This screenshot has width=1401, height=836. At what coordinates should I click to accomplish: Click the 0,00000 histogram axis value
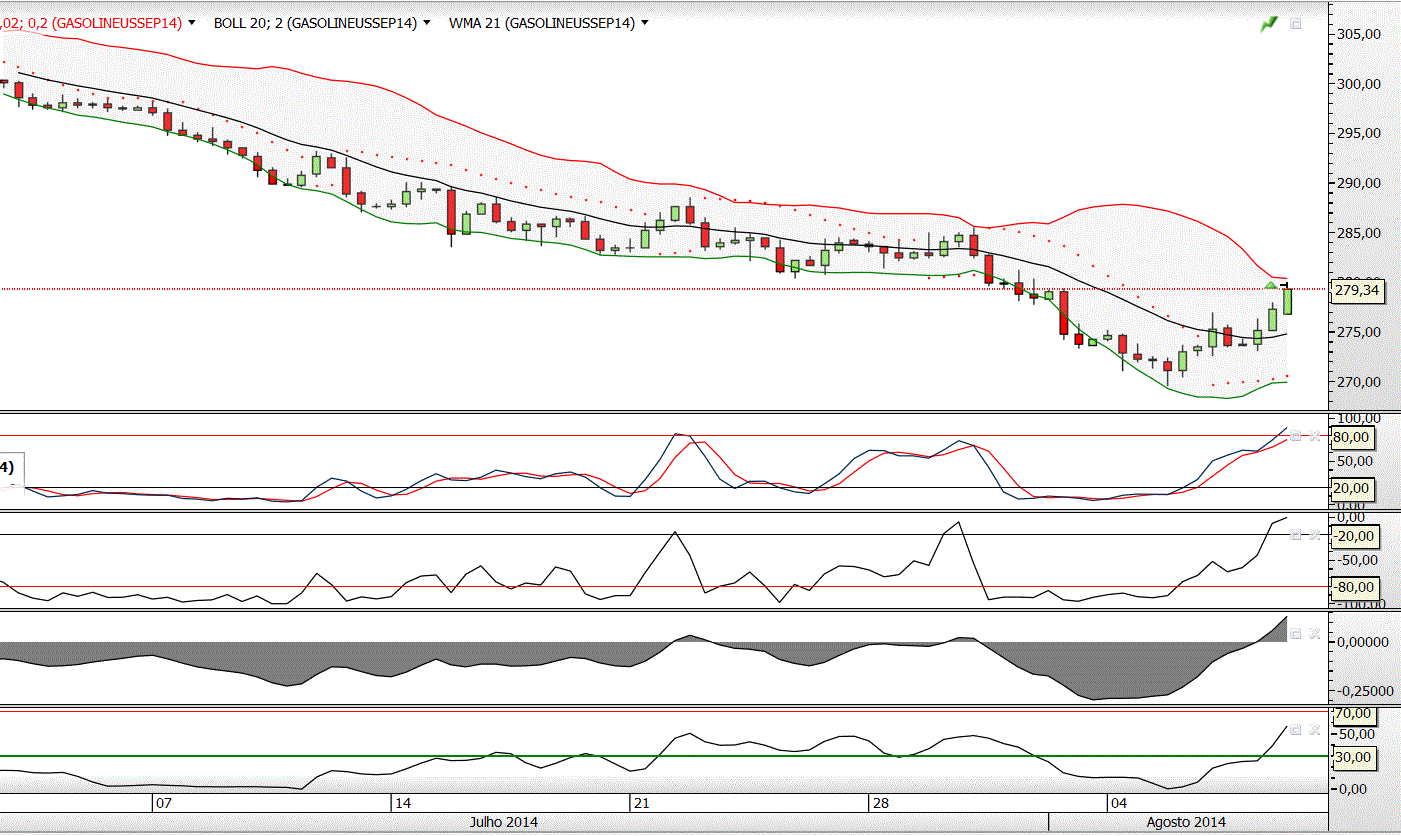1363,642
